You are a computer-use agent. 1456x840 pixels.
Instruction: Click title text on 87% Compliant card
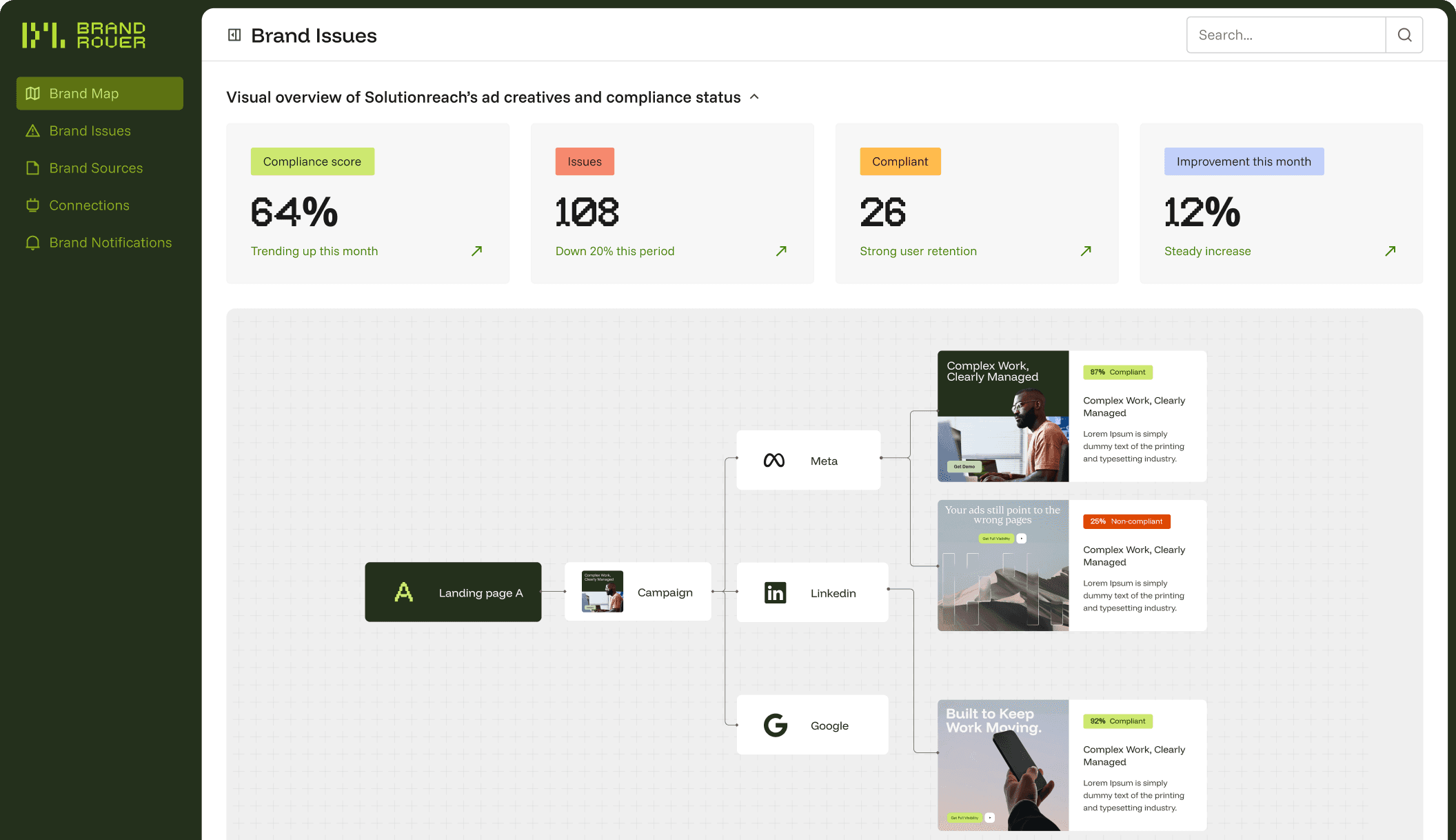click(1134, 407)
